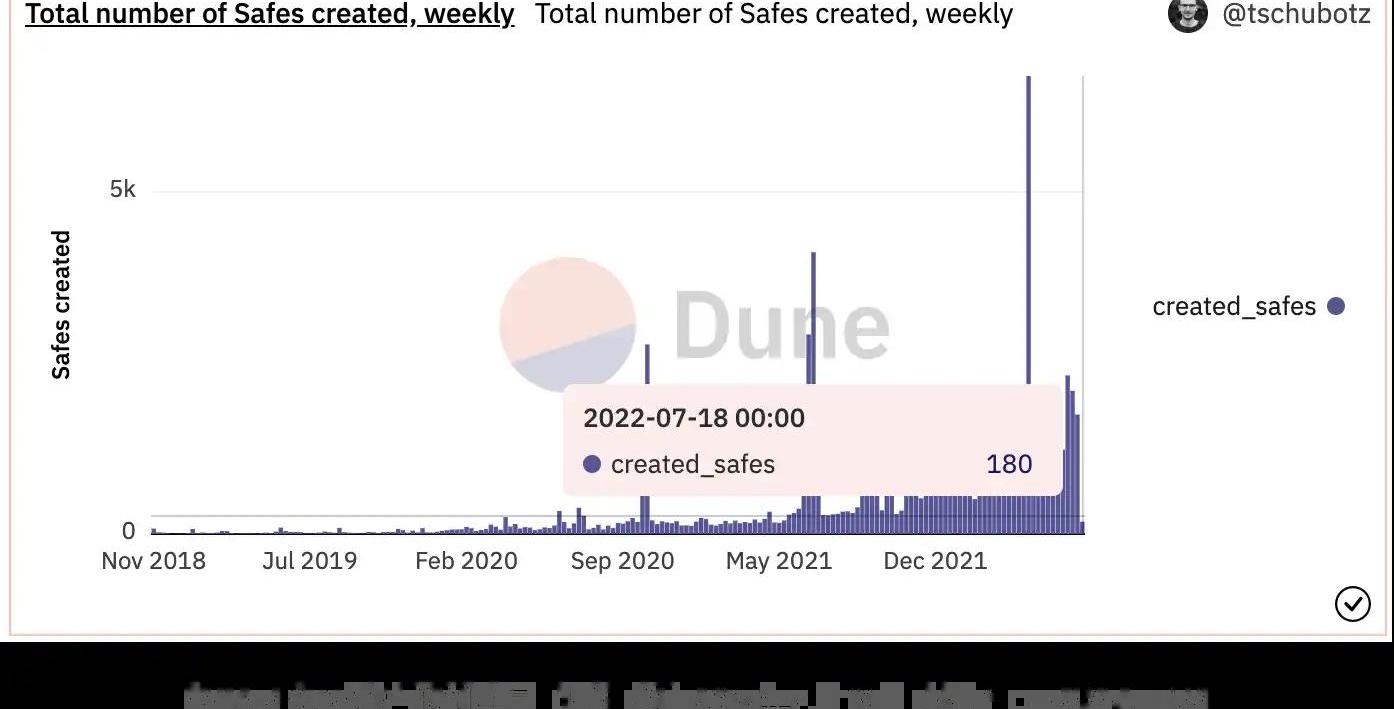Click the Nov 2018 x-axis label
Viewport: 1394px width, 709px height.
coord(153,561)
